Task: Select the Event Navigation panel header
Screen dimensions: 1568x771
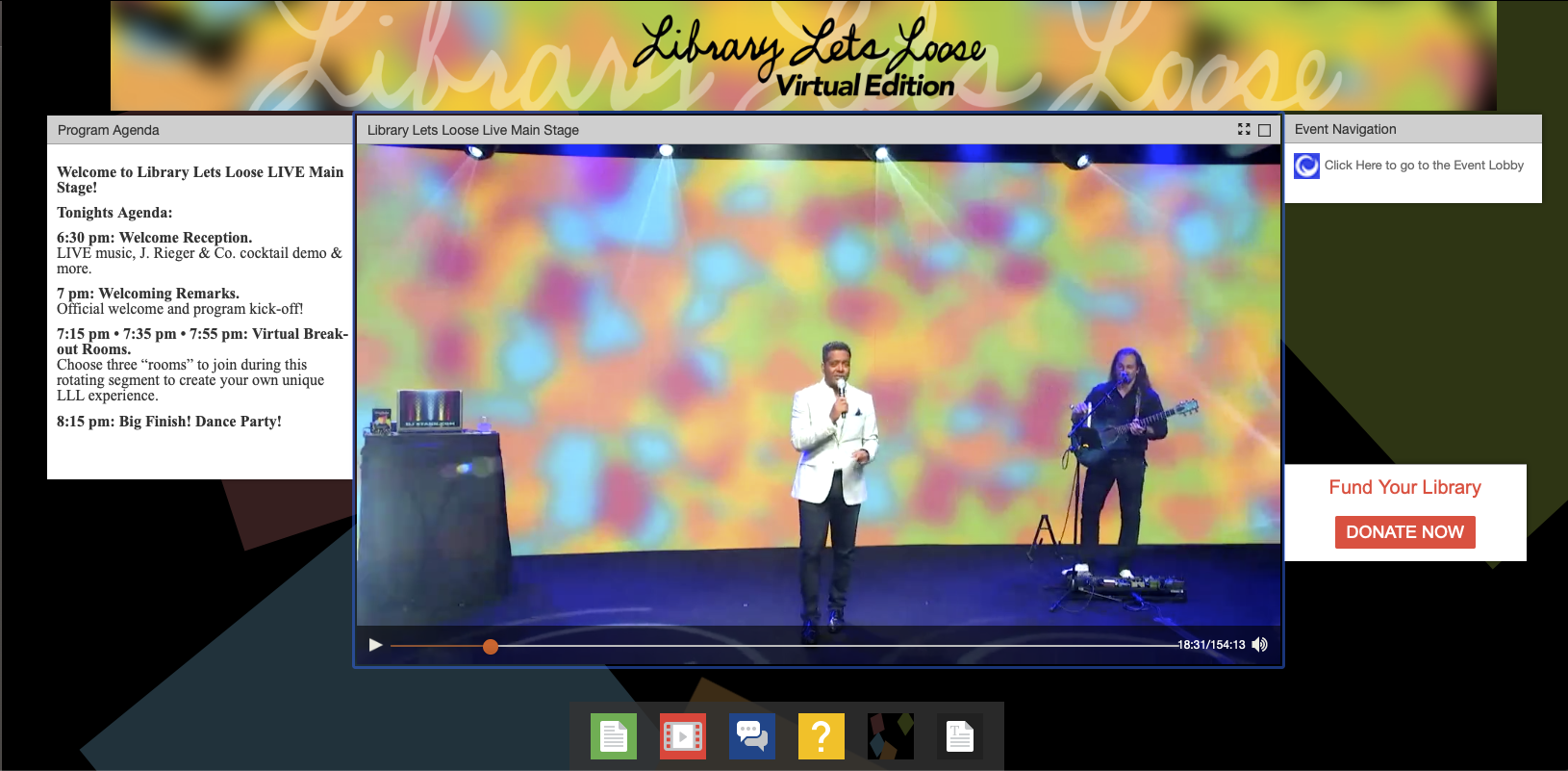Action: point(1413,129)
